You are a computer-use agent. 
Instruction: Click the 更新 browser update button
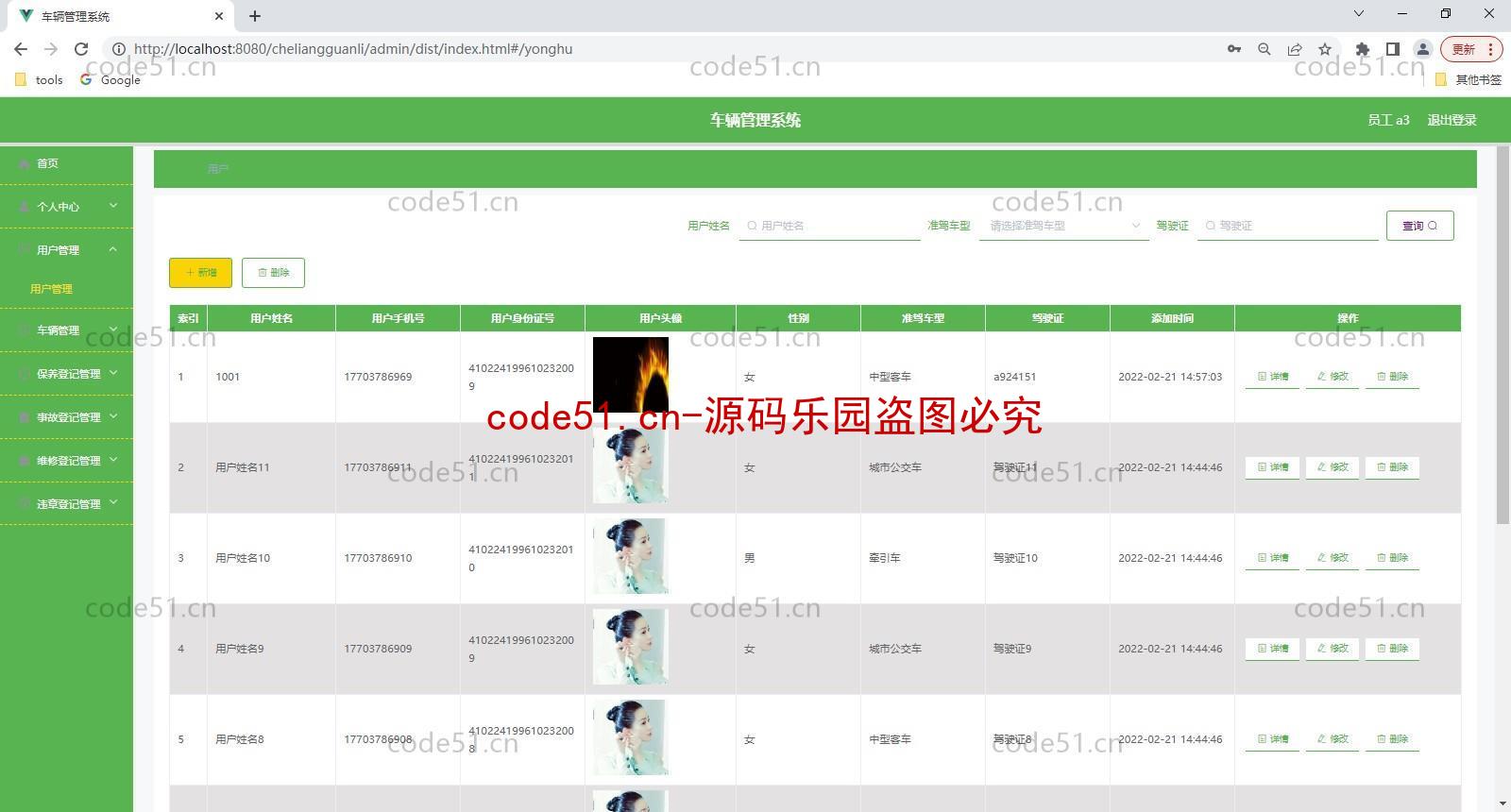point(1470,49)
